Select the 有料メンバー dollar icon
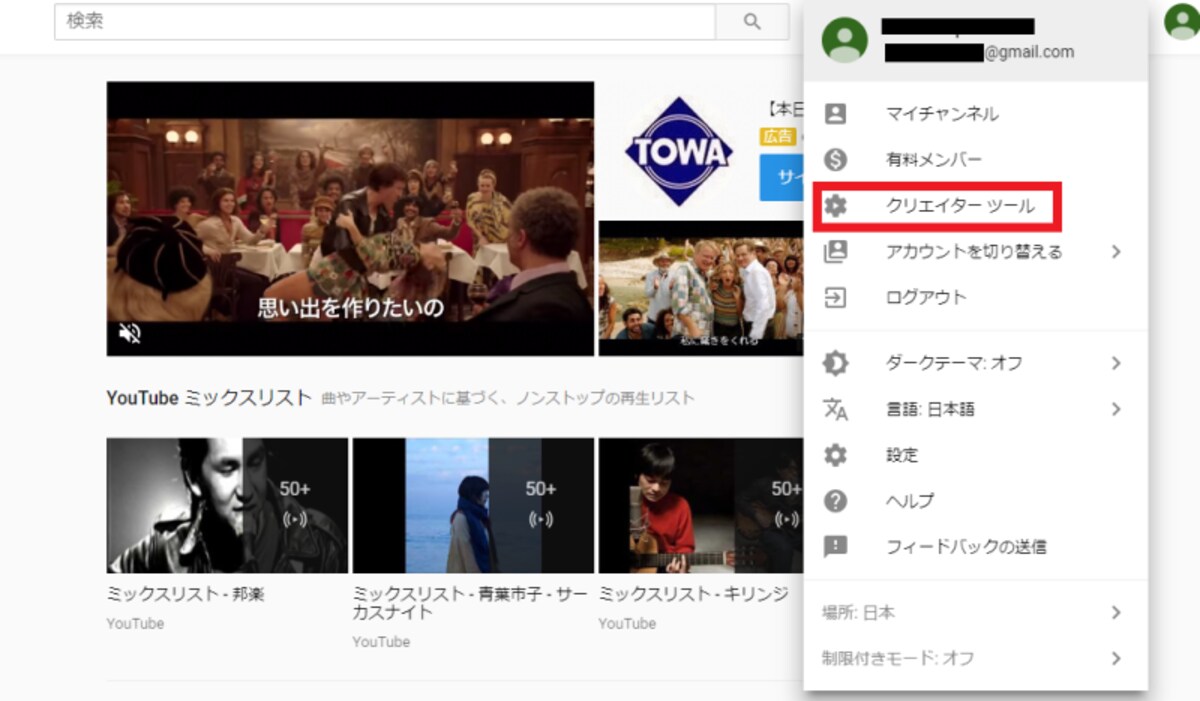The width and height of the screenshot is (1200, 701). (835, 160)
